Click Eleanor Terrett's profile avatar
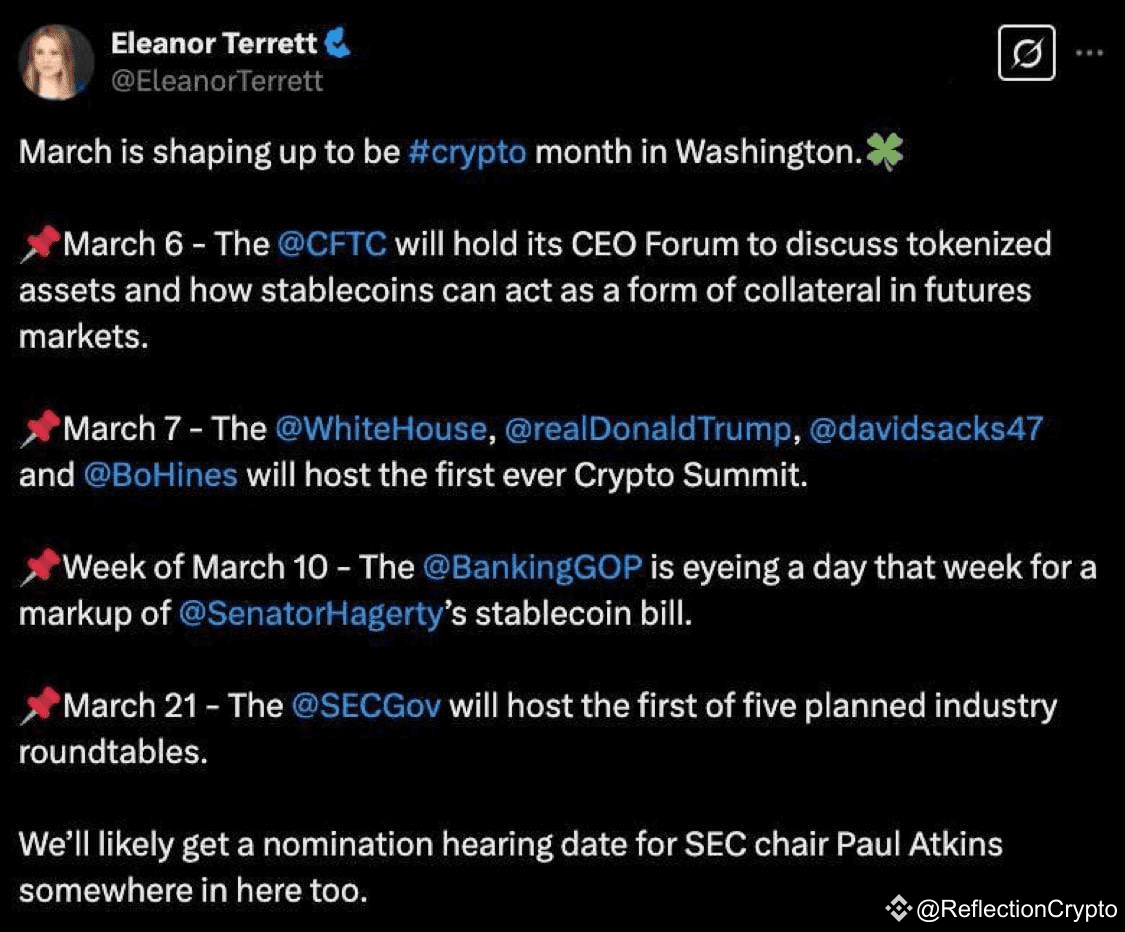The image size is (1125, 932). click(57, 61)
